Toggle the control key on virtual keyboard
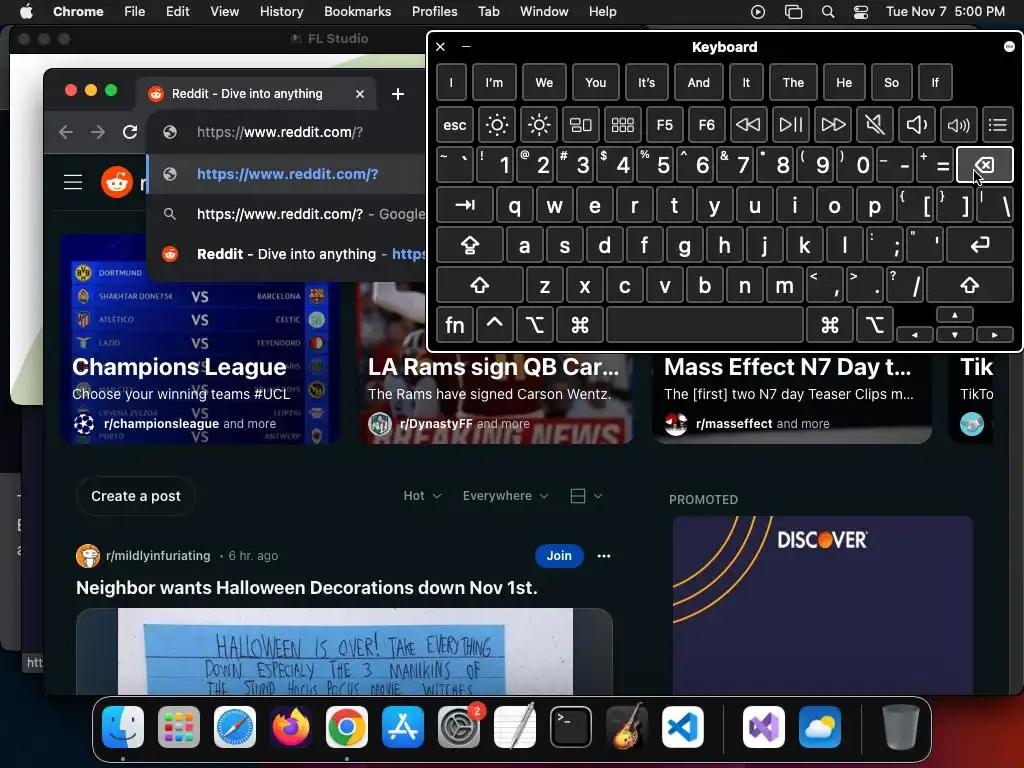 494,325
